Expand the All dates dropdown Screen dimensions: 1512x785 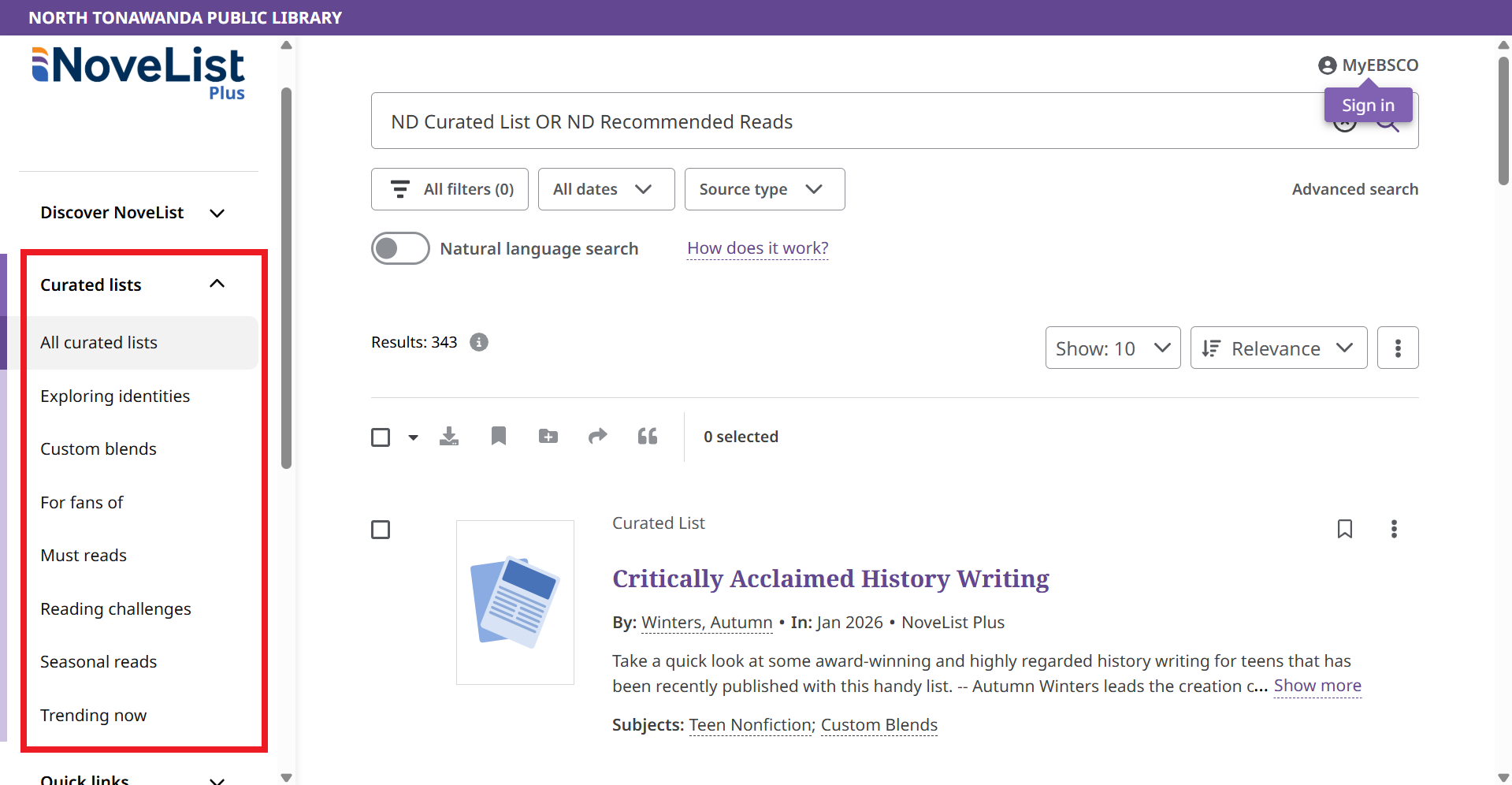coord(606,189)
